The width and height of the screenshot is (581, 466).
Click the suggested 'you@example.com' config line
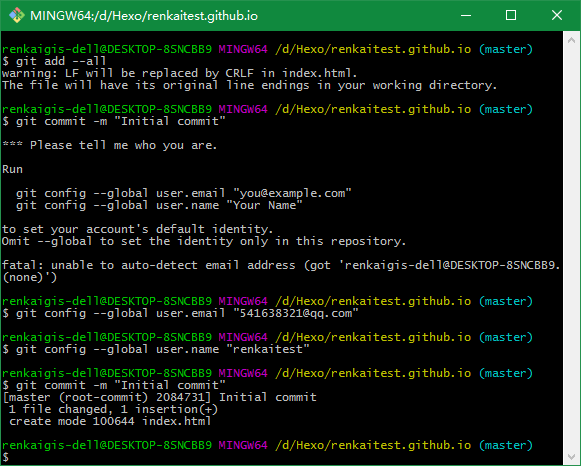point(183,193)
